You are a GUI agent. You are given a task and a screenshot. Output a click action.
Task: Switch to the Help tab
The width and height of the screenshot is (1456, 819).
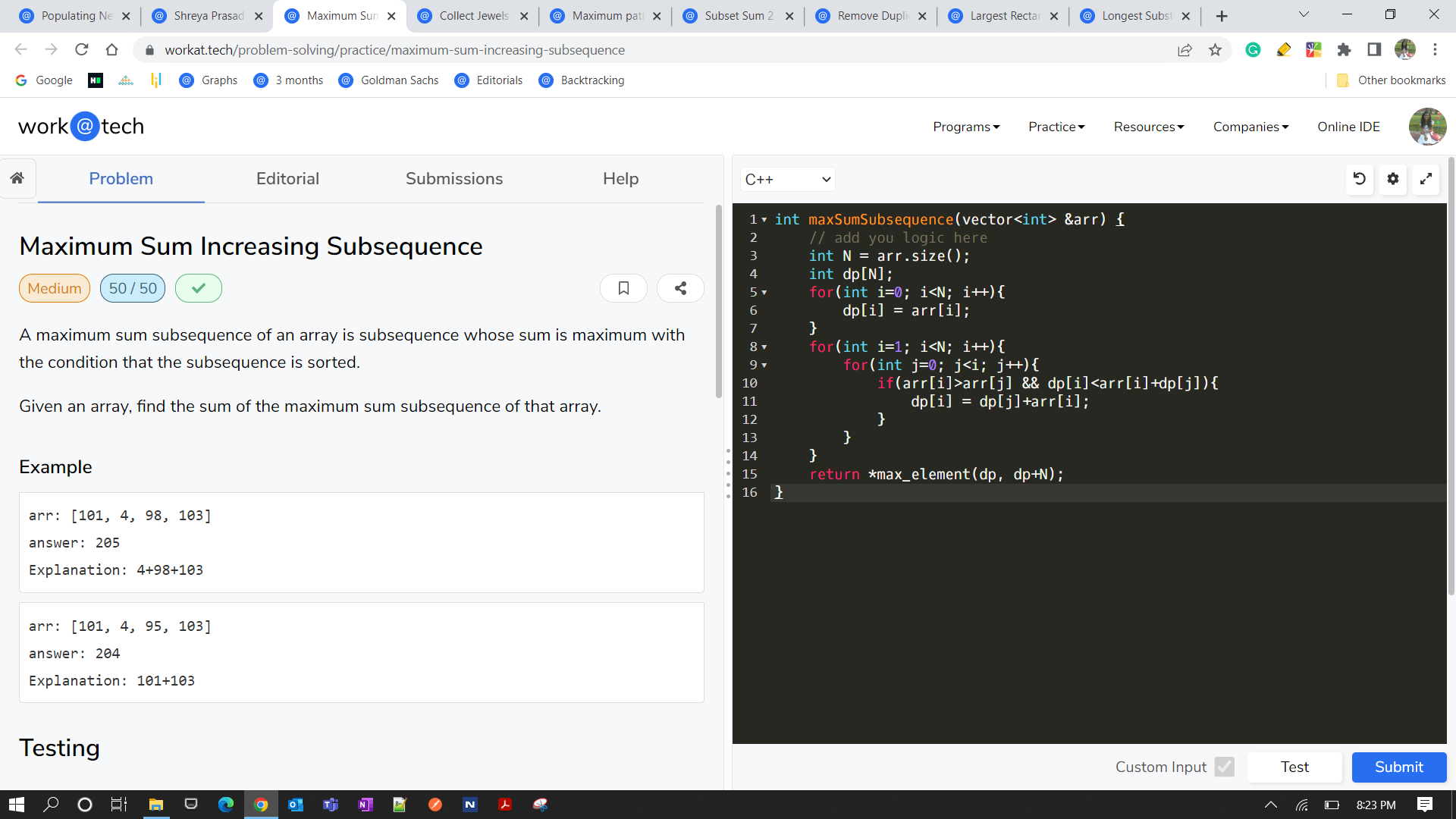point(621,179)
